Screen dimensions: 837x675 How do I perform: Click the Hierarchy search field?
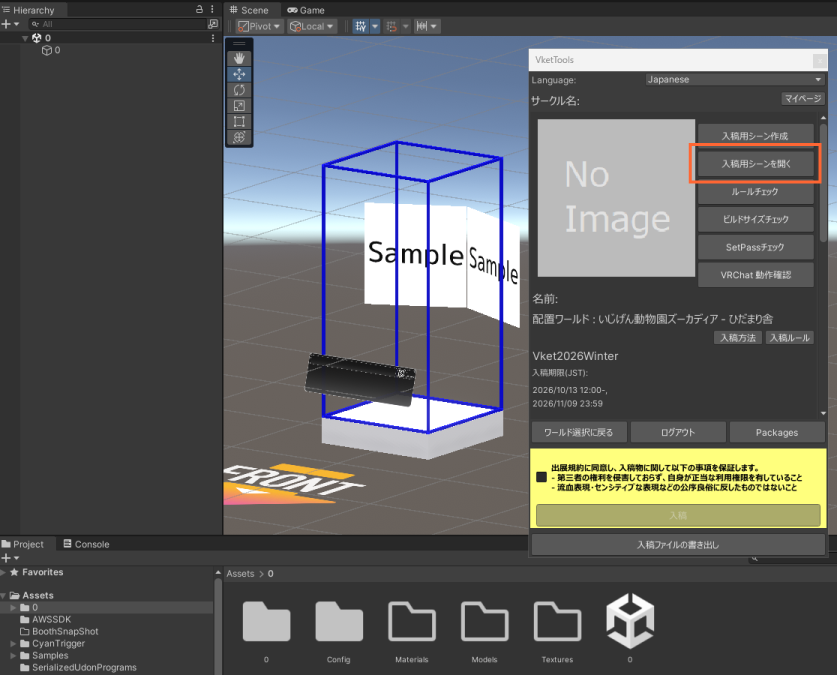click(119, 24)
